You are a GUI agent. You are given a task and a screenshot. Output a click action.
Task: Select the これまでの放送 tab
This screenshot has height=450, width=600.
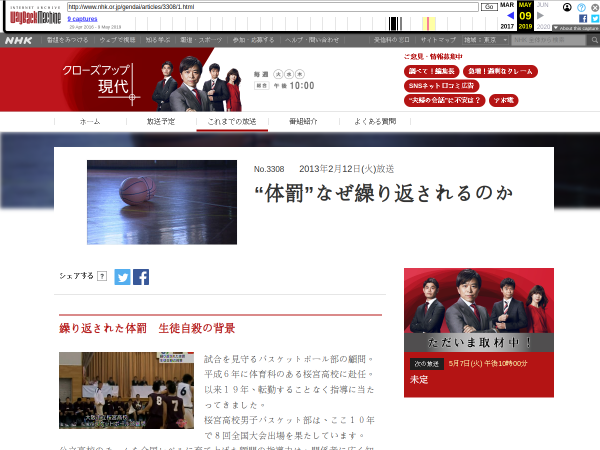click(x=232, y=122)
